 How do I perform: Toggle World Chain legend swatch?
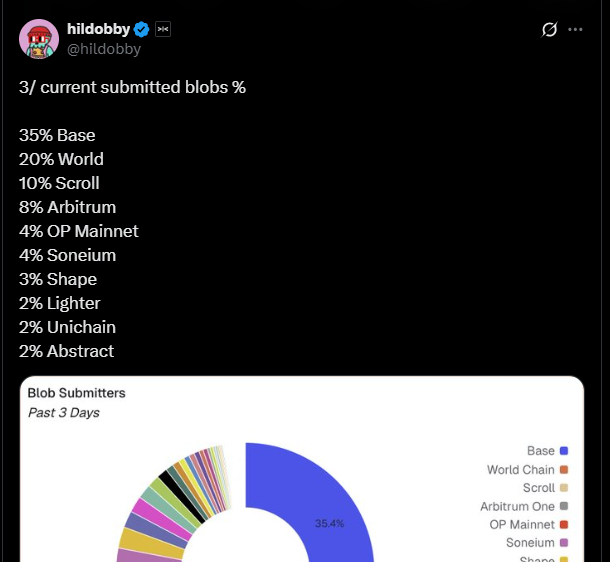coord(564,469)
